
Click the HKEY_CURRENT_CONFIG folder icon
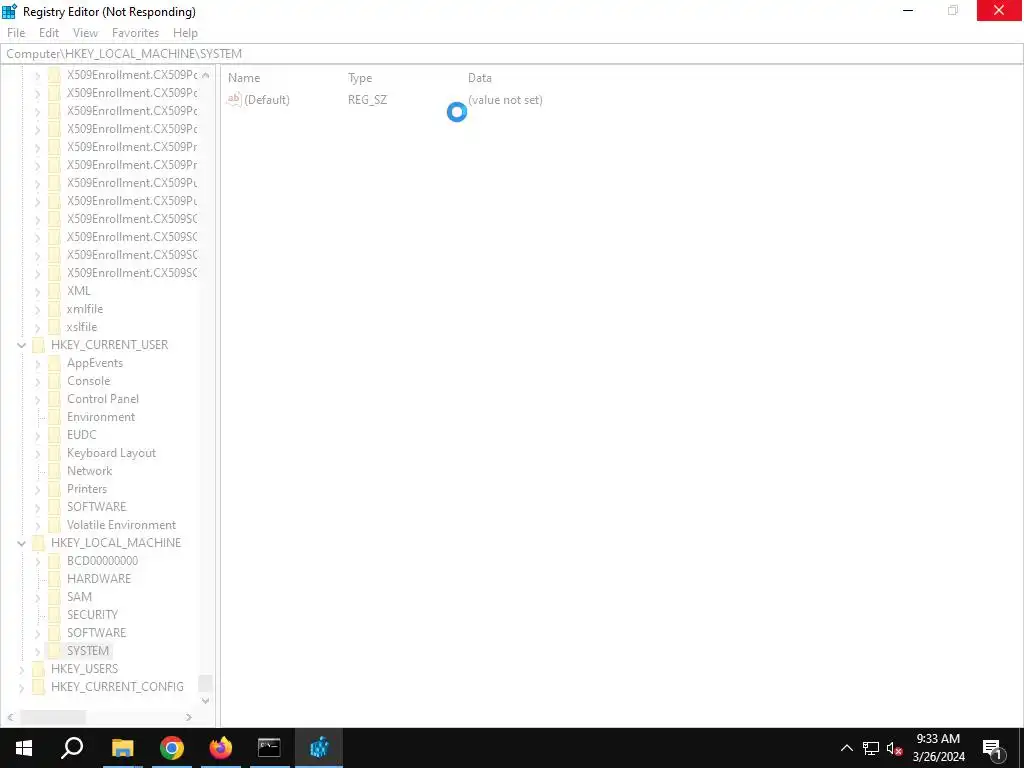pos(39,687)
